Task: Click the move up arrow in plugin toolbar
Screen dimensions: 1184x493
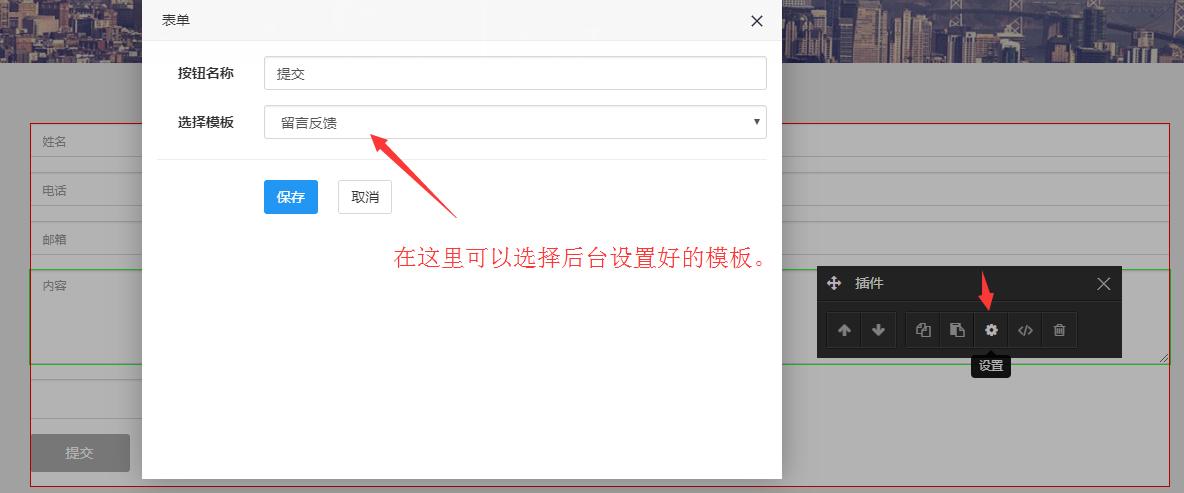Action: point(844,330)
